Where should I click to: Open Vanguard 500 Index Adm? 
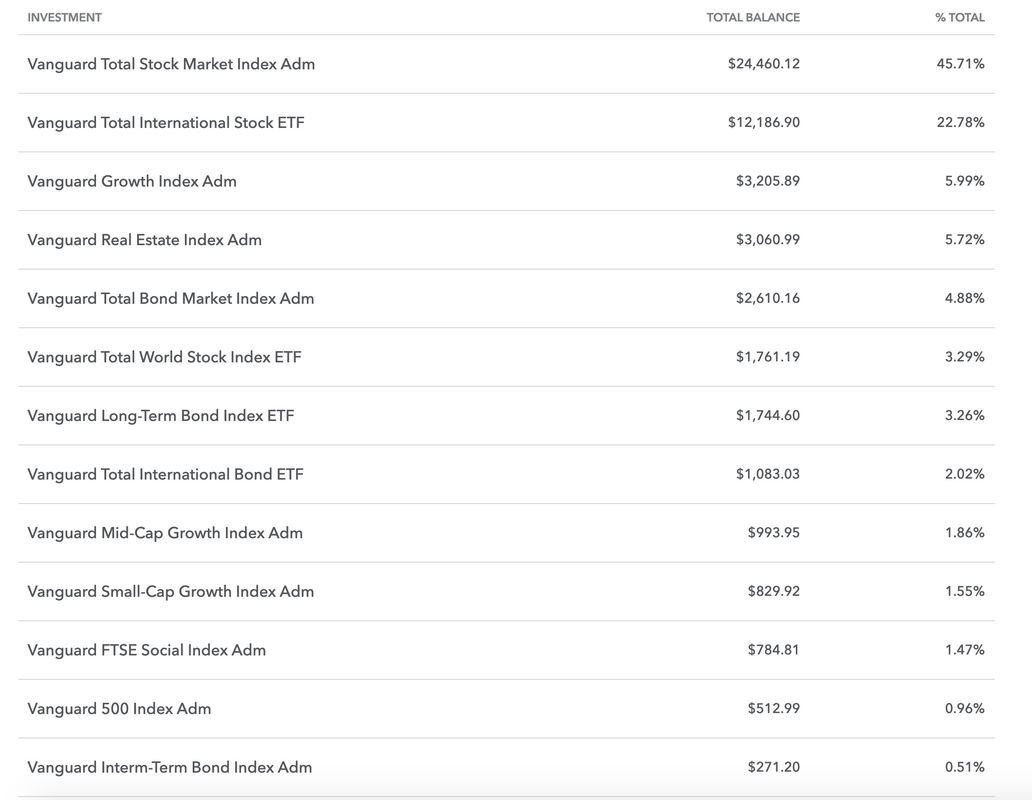tap(119, 708)
